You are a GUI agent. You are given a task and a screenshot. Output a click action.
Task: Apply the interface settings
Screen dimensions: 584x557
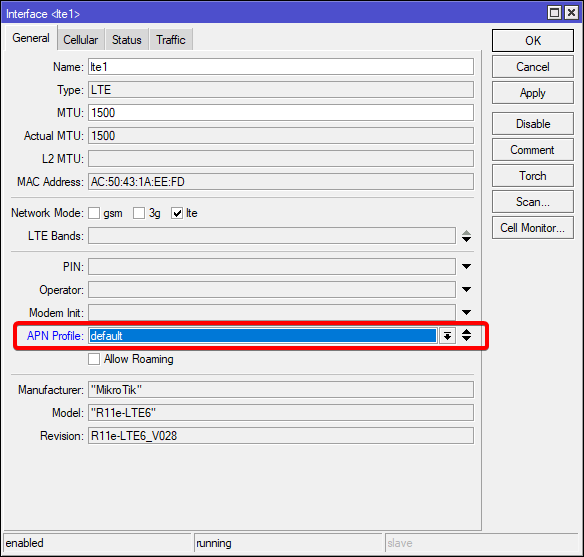click(x=533, y=93)
